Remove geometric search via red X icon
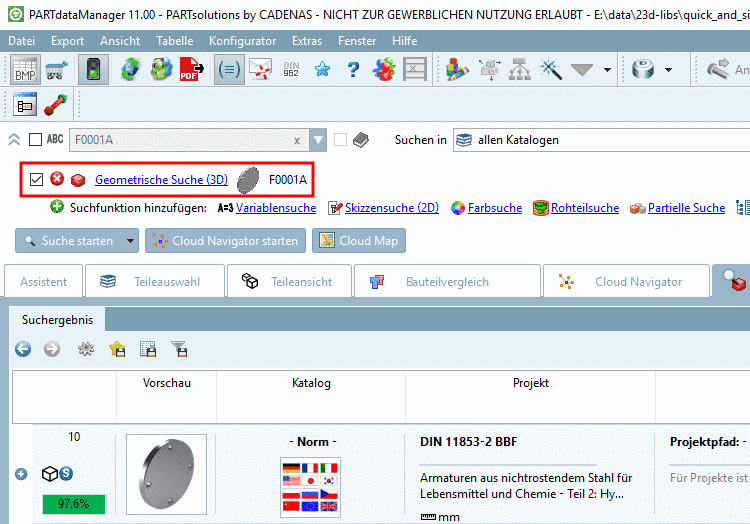Image resolution: width=750 pixels, height=524 pixels. [57, 179]
